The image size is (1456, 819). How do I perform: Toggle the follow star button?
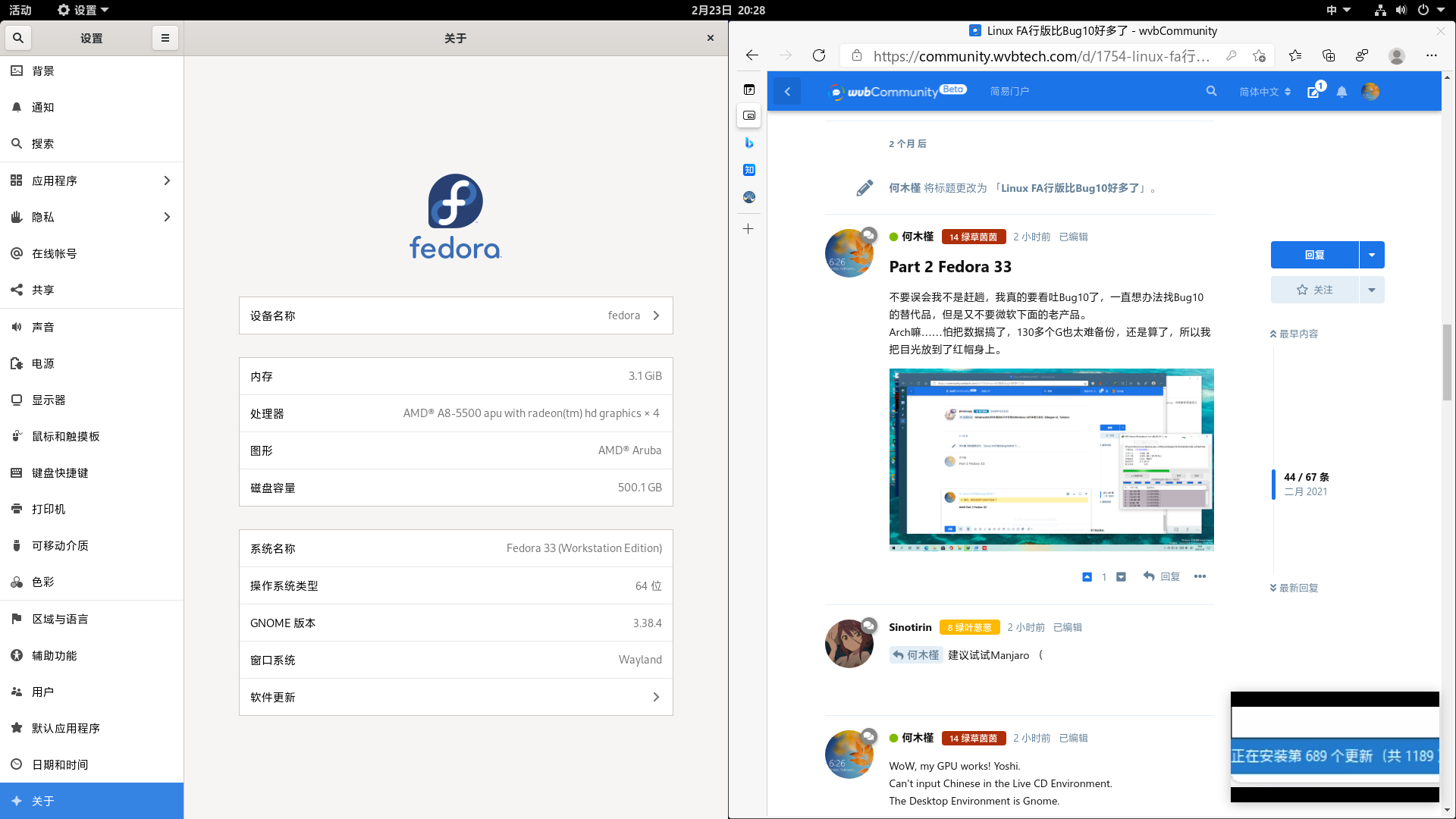(1314, 290)
